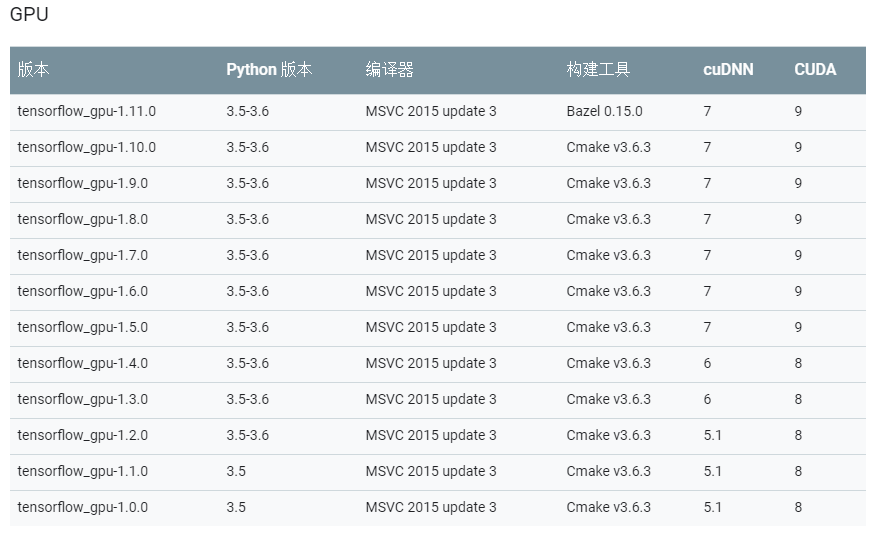872x534 pixels.
Task: Click the CUDA column header
Action: click(815, 70)
